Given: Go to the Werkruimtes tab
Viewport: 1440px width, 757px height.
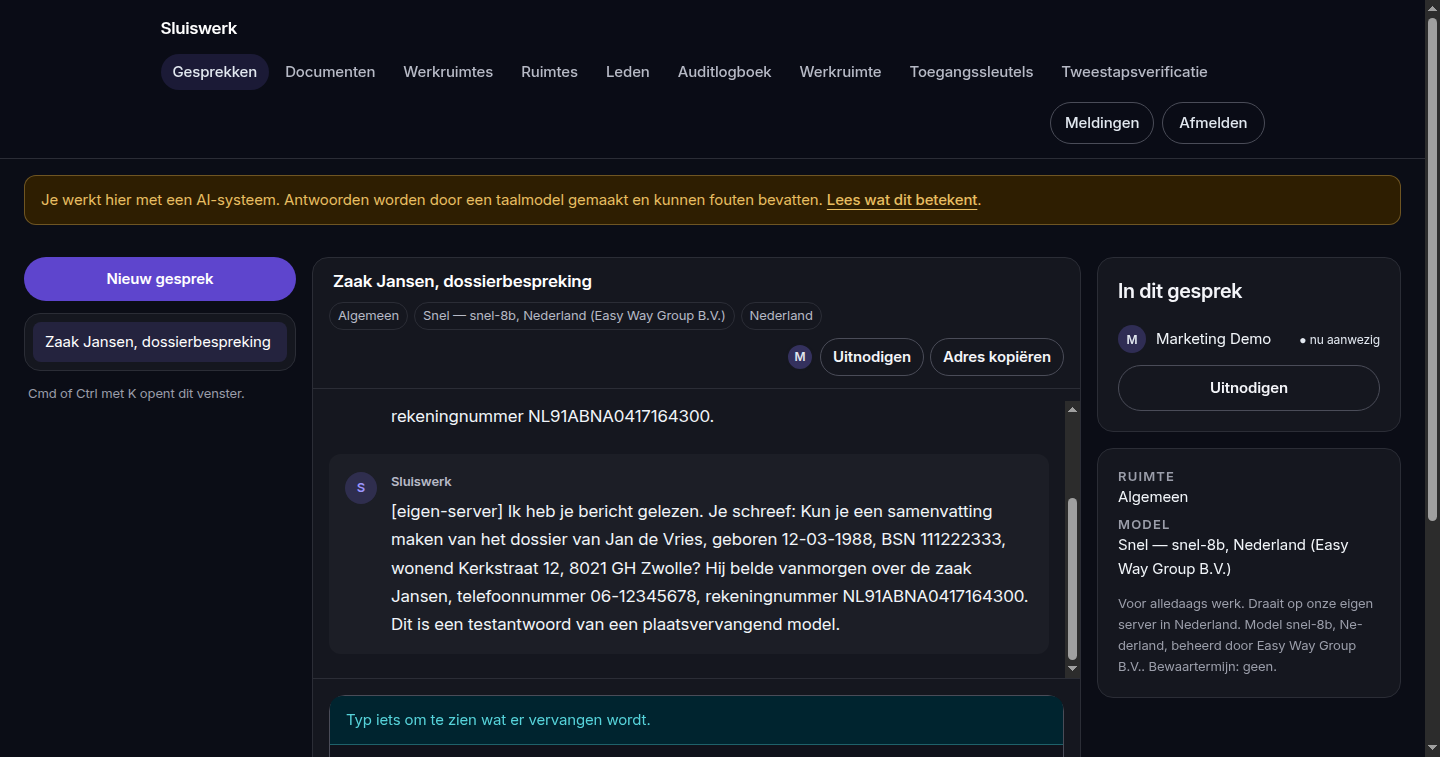Looking at the screenshot, I should point(448,72).
